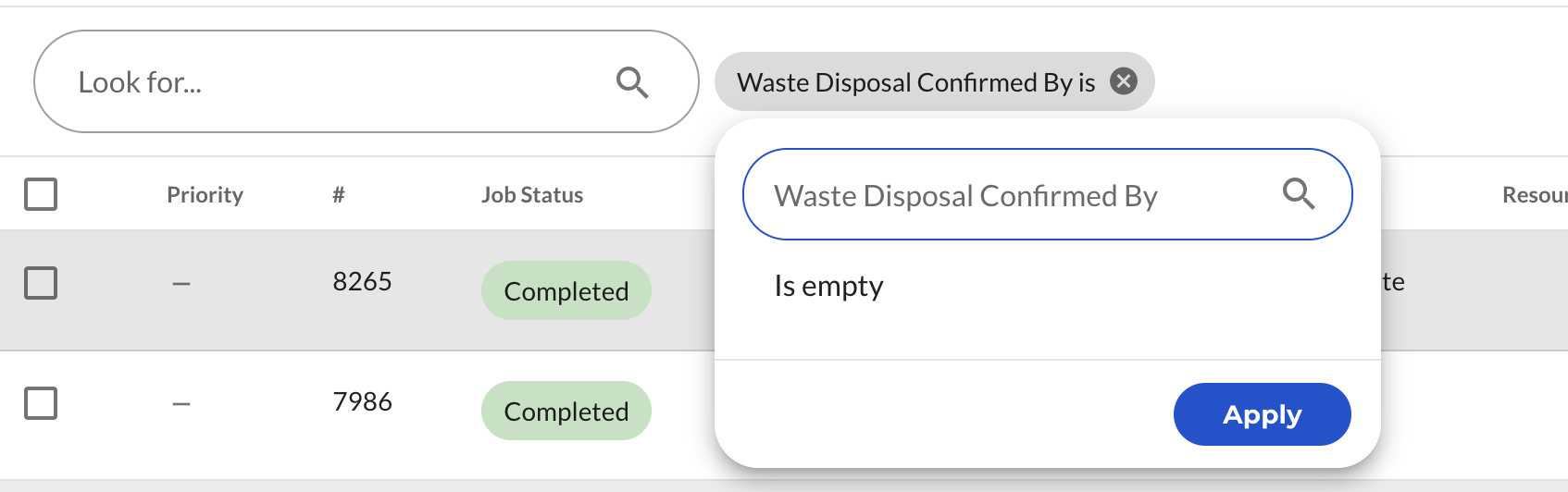Open job number 7986
The image size is (1568, 492).
point(362,401)
